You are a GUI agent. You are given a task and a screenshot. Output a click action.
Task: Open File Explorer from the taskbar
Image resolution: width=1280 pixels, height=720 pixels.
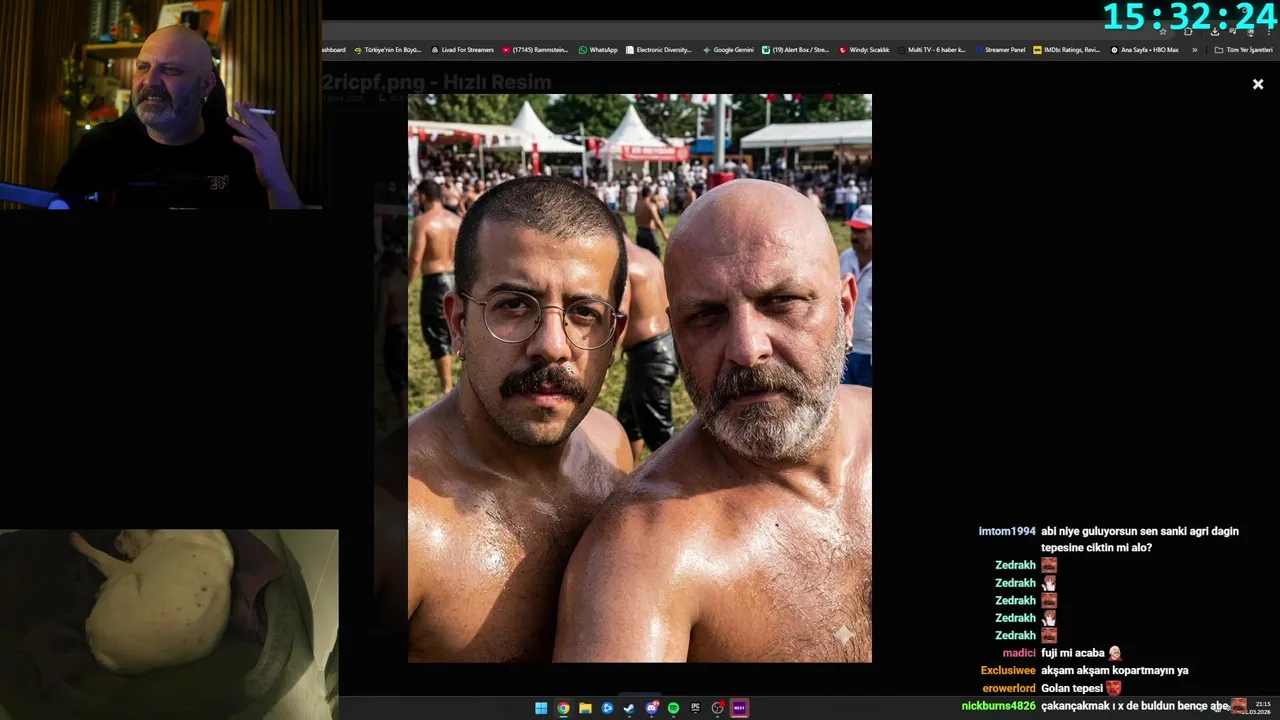(585, 708)
